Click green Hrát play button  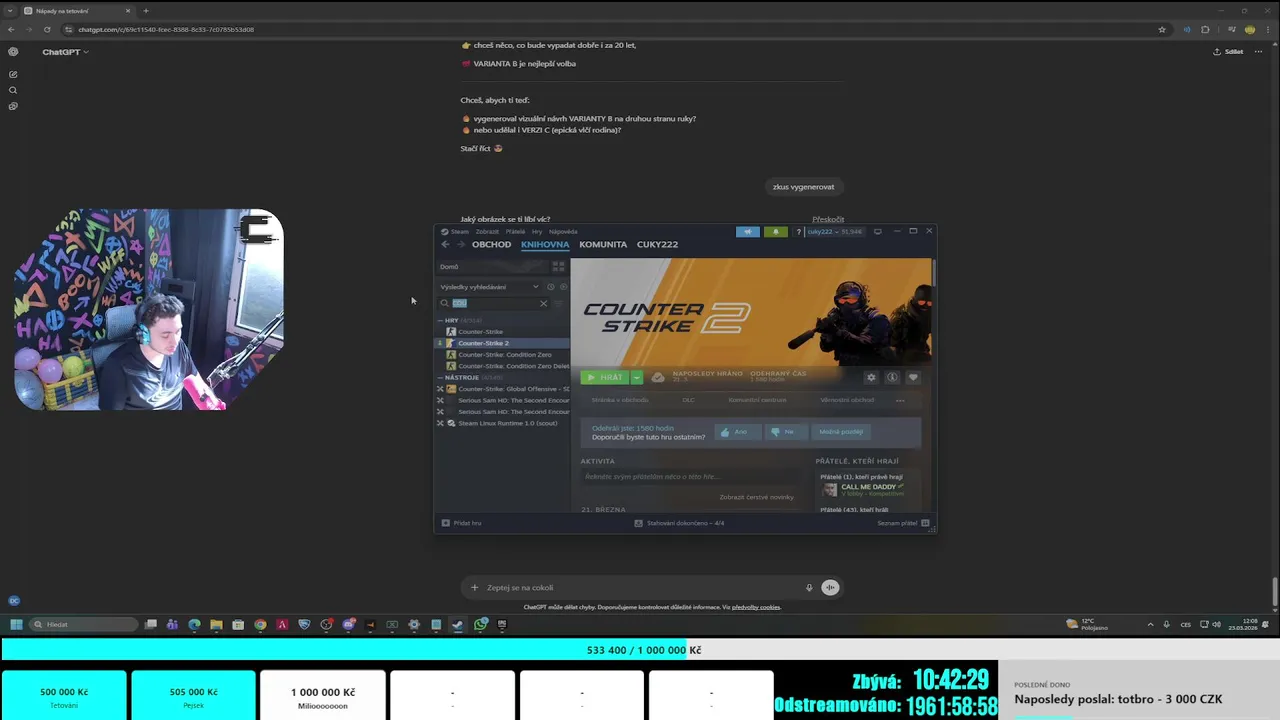(605, 377)
